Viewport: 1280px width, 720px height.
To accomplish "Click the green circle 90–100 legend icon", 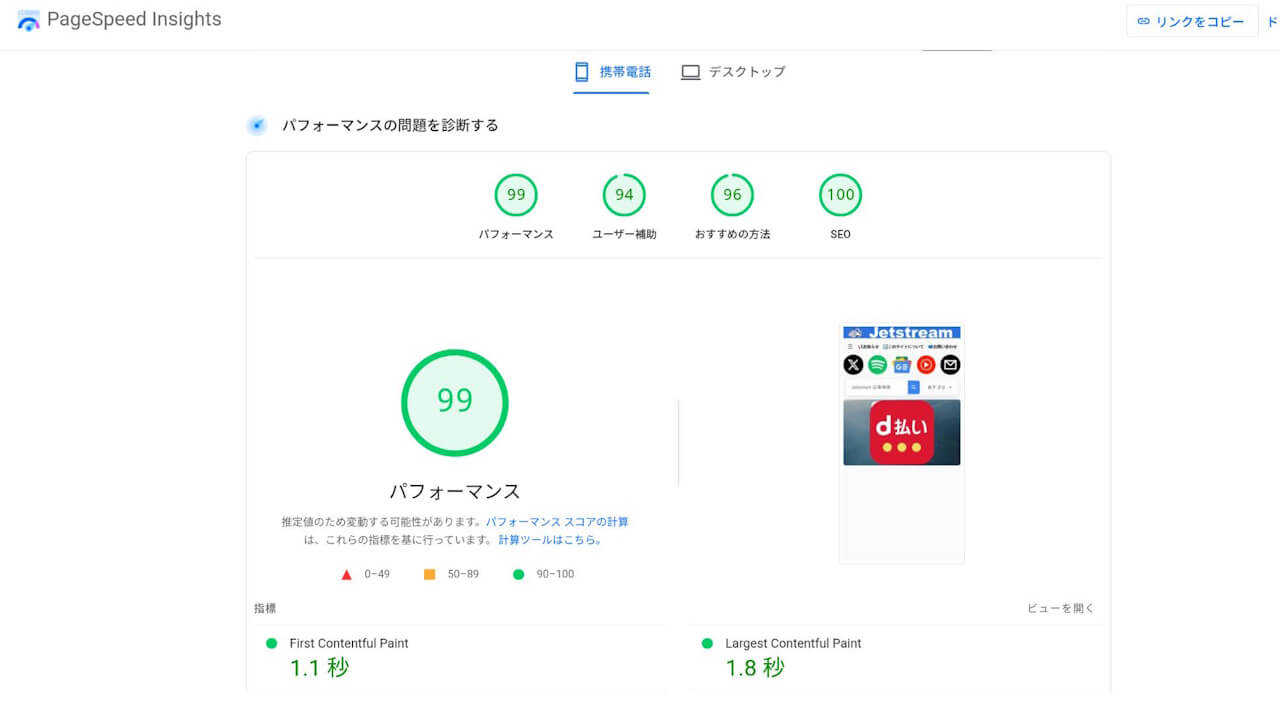I will coord(518,574).
